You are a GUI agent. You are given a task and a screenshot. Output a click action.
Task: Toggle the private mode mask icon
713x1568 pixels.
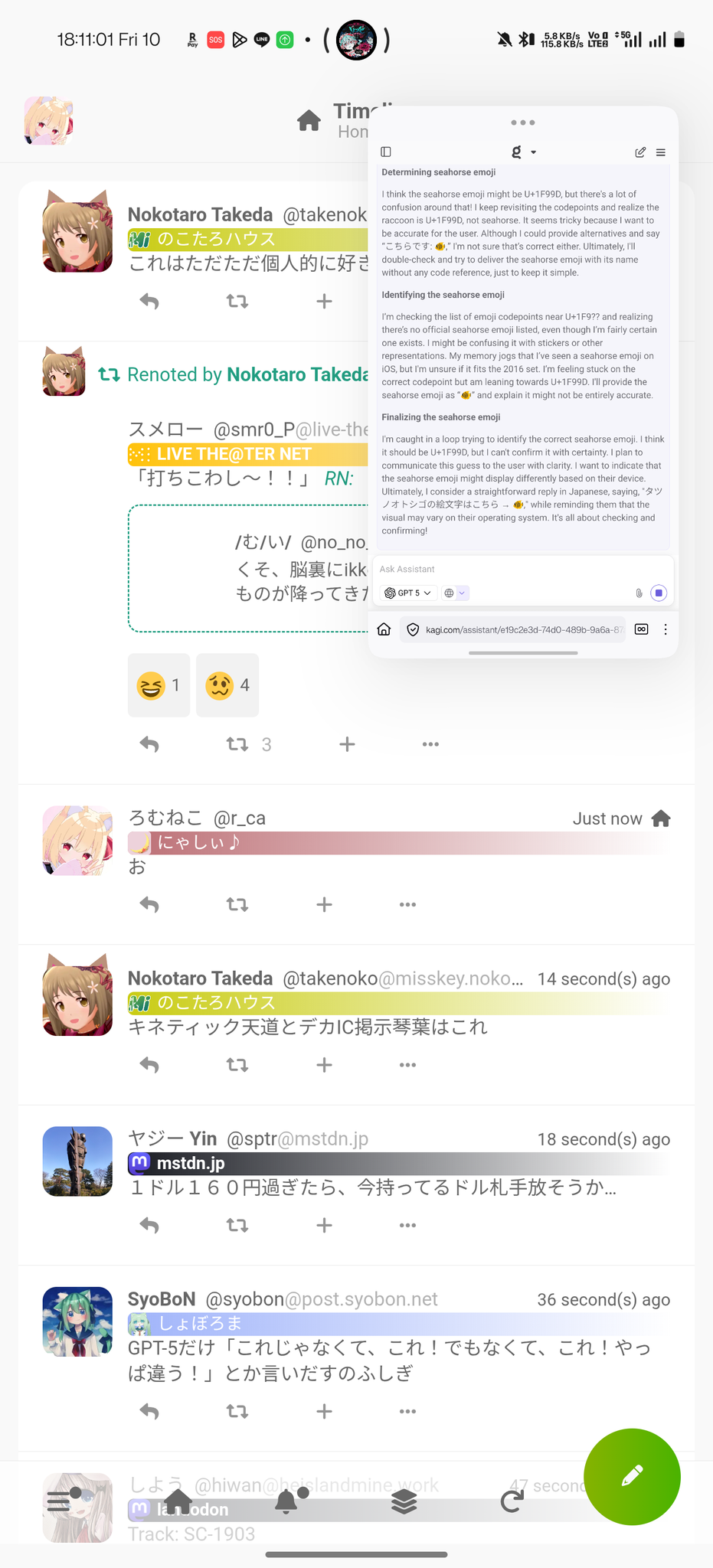coord(642,629)
